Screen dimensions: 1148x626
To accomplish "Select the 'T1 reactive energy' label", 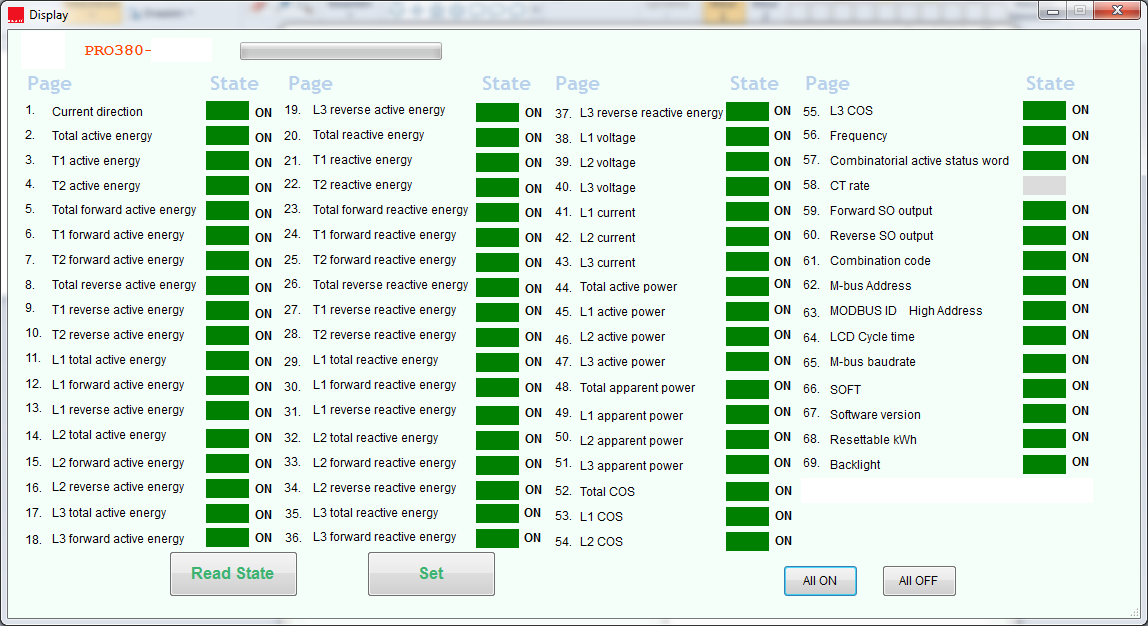I will 362,160.
